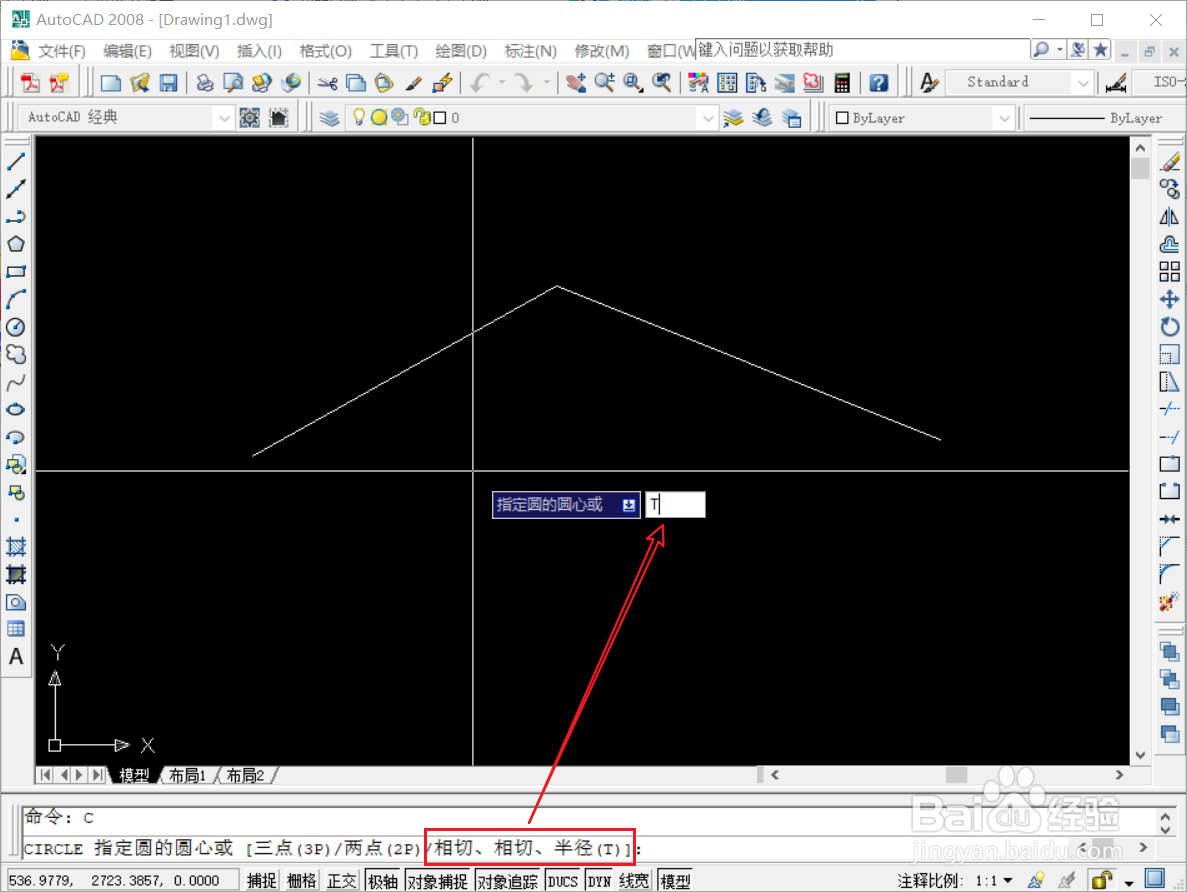
Task: Click the Match Properties brush icon
Action: (x=413, y=83)
